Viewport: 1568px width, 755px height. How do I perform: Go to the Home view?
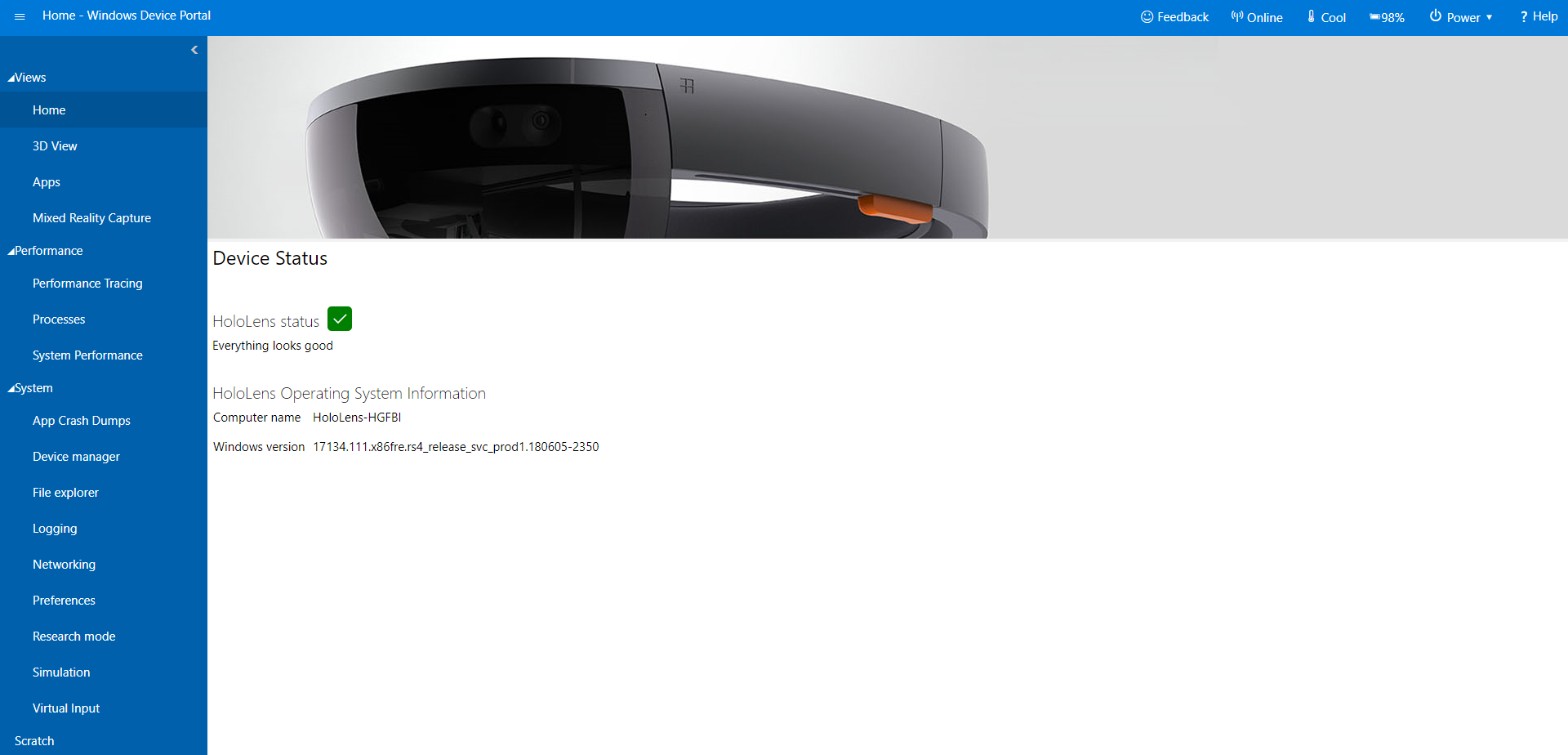pyautogui.click(x=104, y=110)
